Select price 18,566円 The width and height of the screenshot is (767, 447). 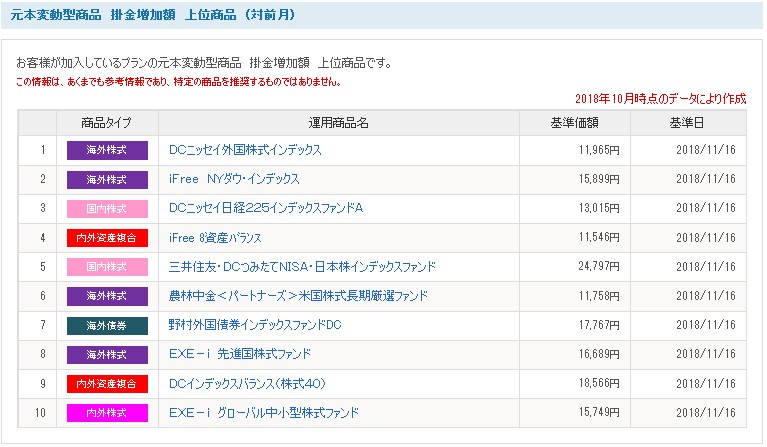599,383
